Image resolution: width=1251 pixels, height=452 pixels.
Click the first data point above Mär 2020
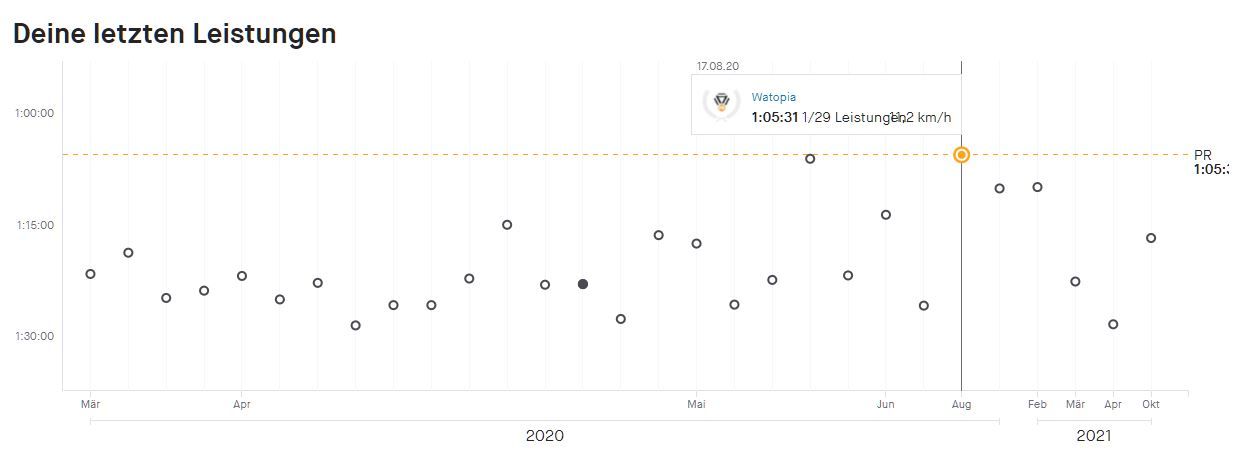90,274
